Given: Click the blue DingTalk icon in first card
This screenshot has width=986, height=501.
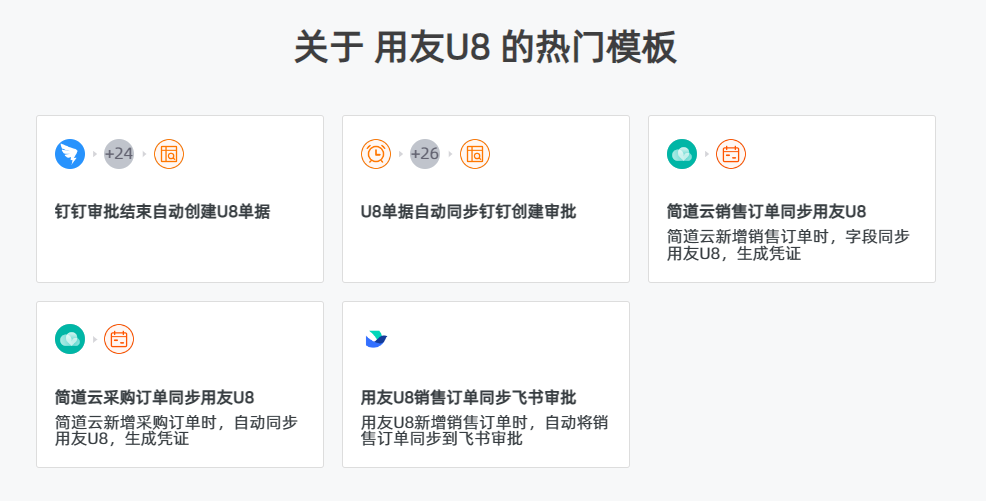Looking at the screenshot, I should (x=70, y=154).
